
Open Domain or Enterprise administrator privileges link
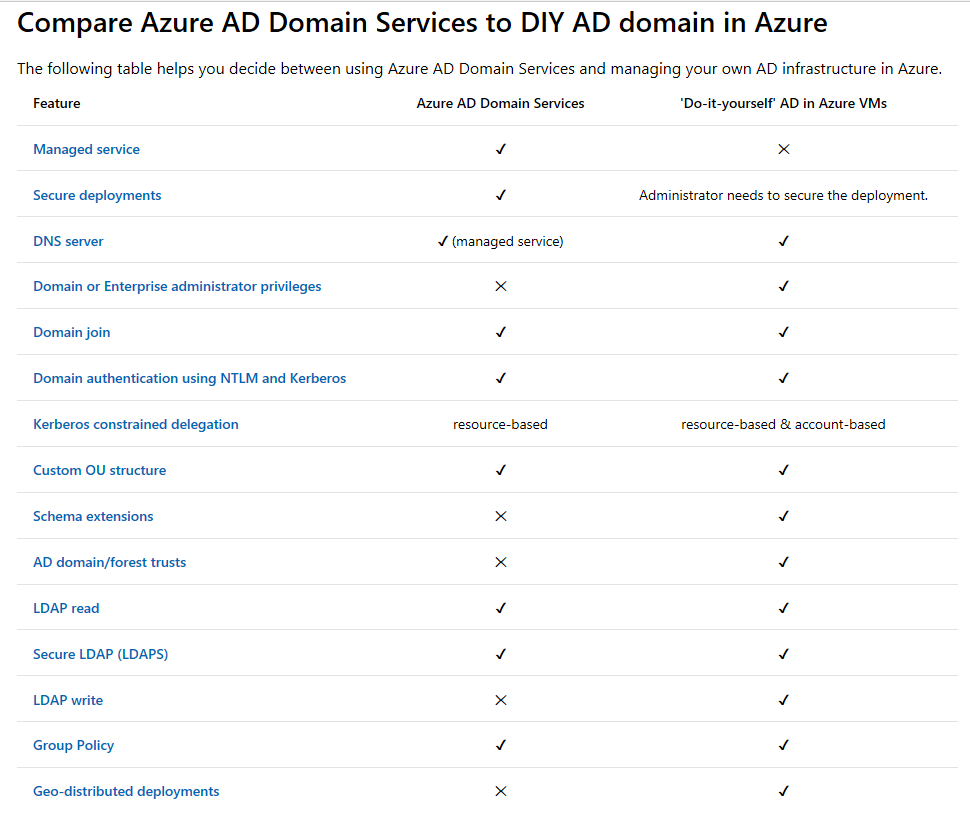[x=177, y=286]
